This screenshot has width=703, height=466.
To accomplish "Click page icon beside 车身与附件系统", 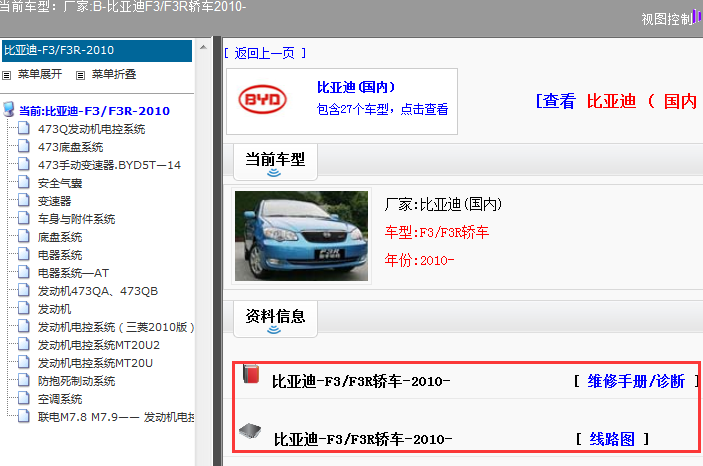I will [24, 218].
